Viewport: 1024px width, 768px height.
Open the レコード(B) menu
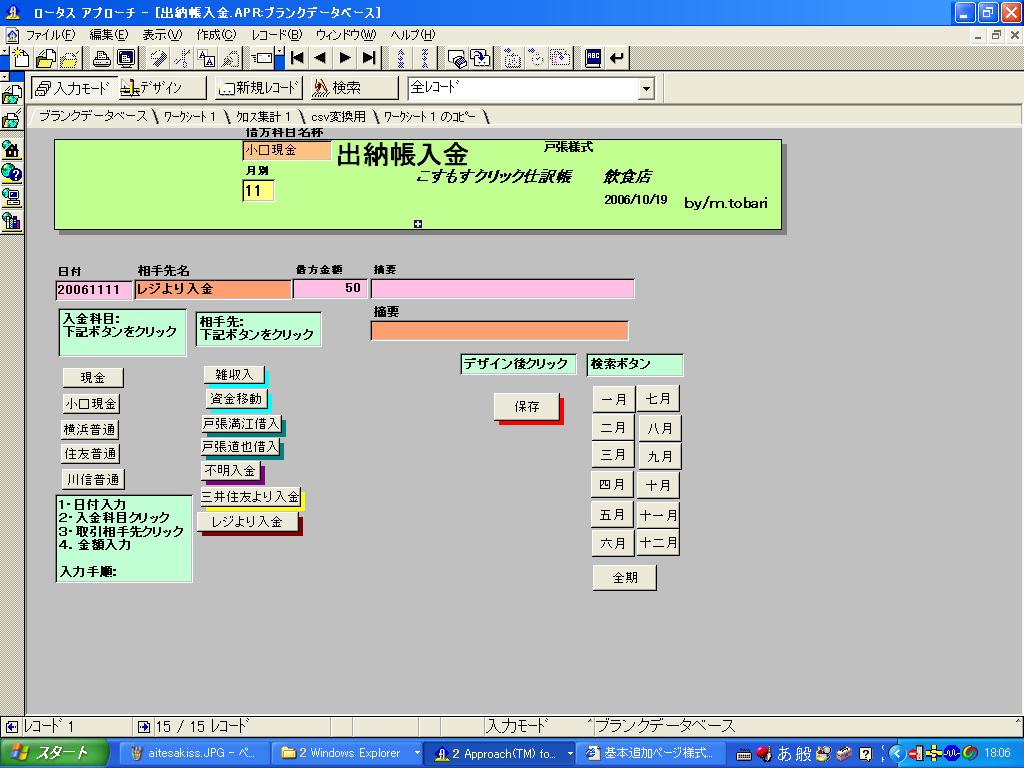[276, 35]
